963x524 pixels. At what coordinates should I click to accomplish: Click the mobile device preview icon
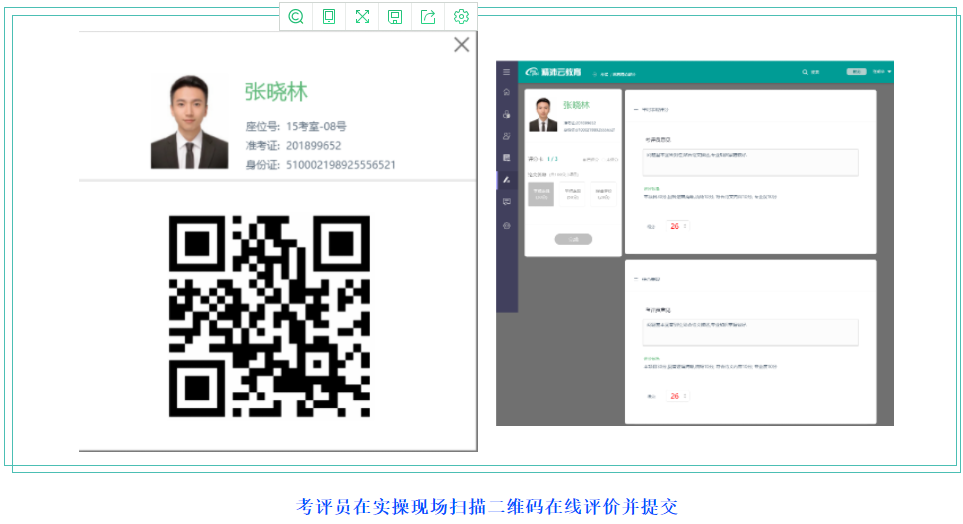tap(329, 17)
